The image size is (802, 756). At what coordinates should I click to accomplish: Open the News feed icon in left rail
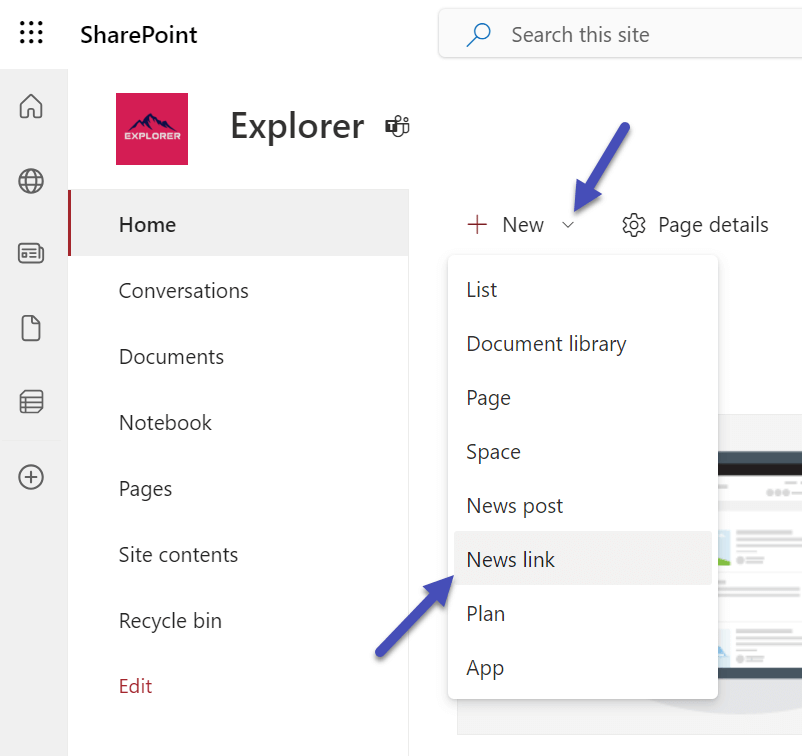pos(31,254)
